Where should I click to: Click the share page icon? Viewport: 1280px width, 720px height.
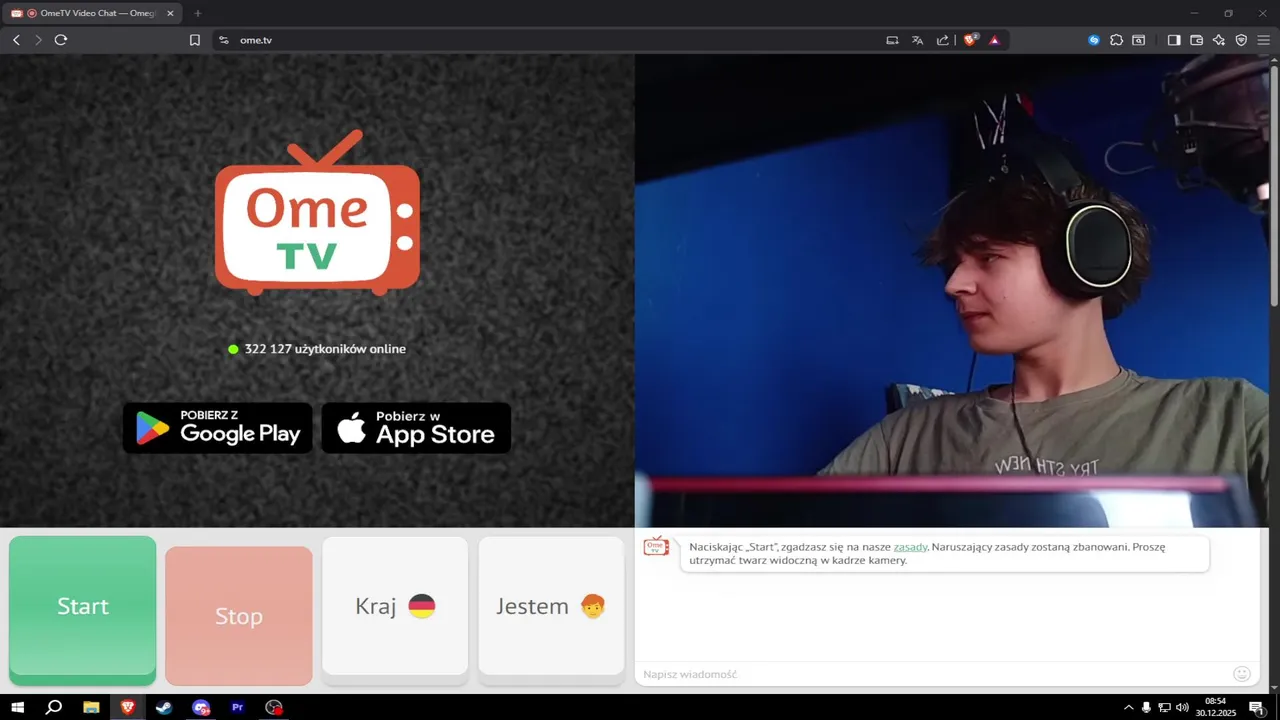tap(942, 40)
